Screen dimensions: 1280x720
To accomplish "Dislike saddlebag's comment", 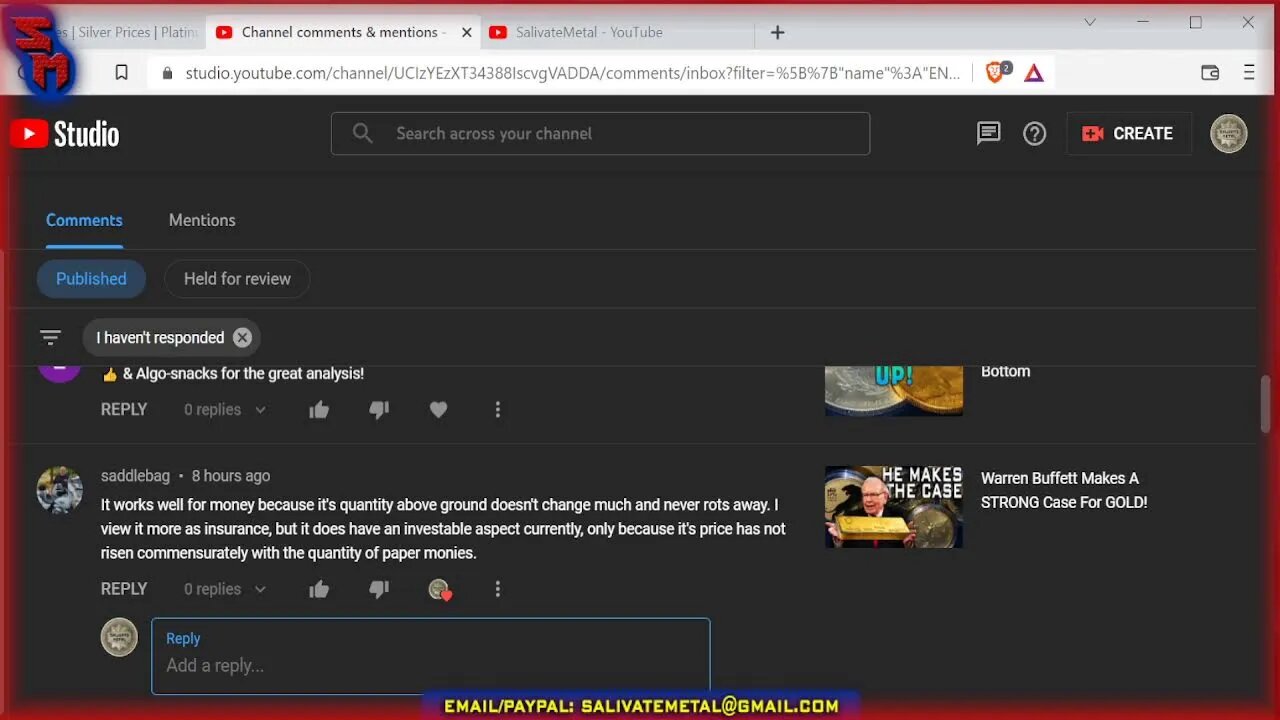I will pyautogui.click(x=379, y=589).
